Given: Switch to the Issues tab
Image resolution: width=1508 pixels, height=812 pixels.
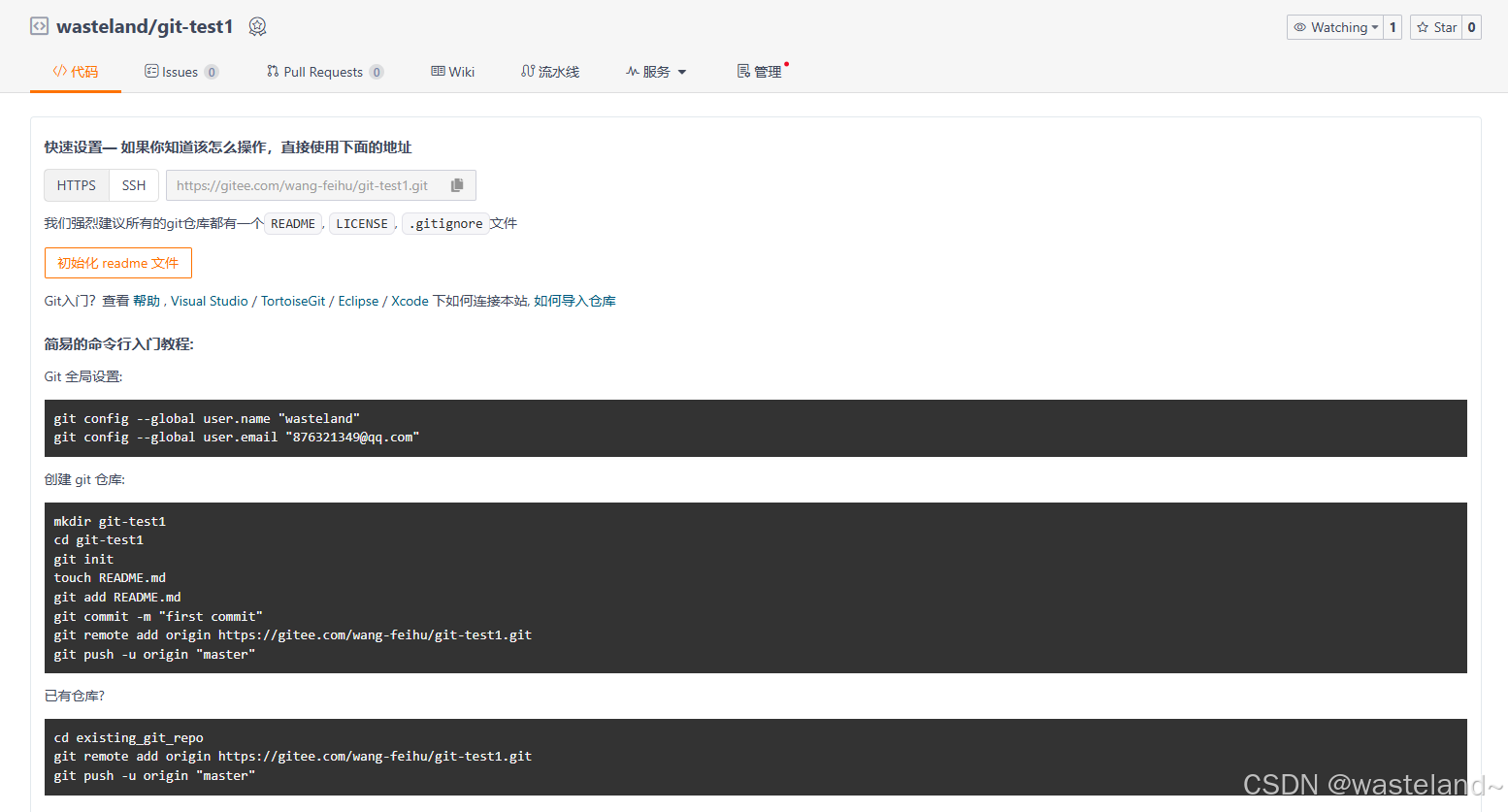Looking at the screenshot, I should (181, 72).
